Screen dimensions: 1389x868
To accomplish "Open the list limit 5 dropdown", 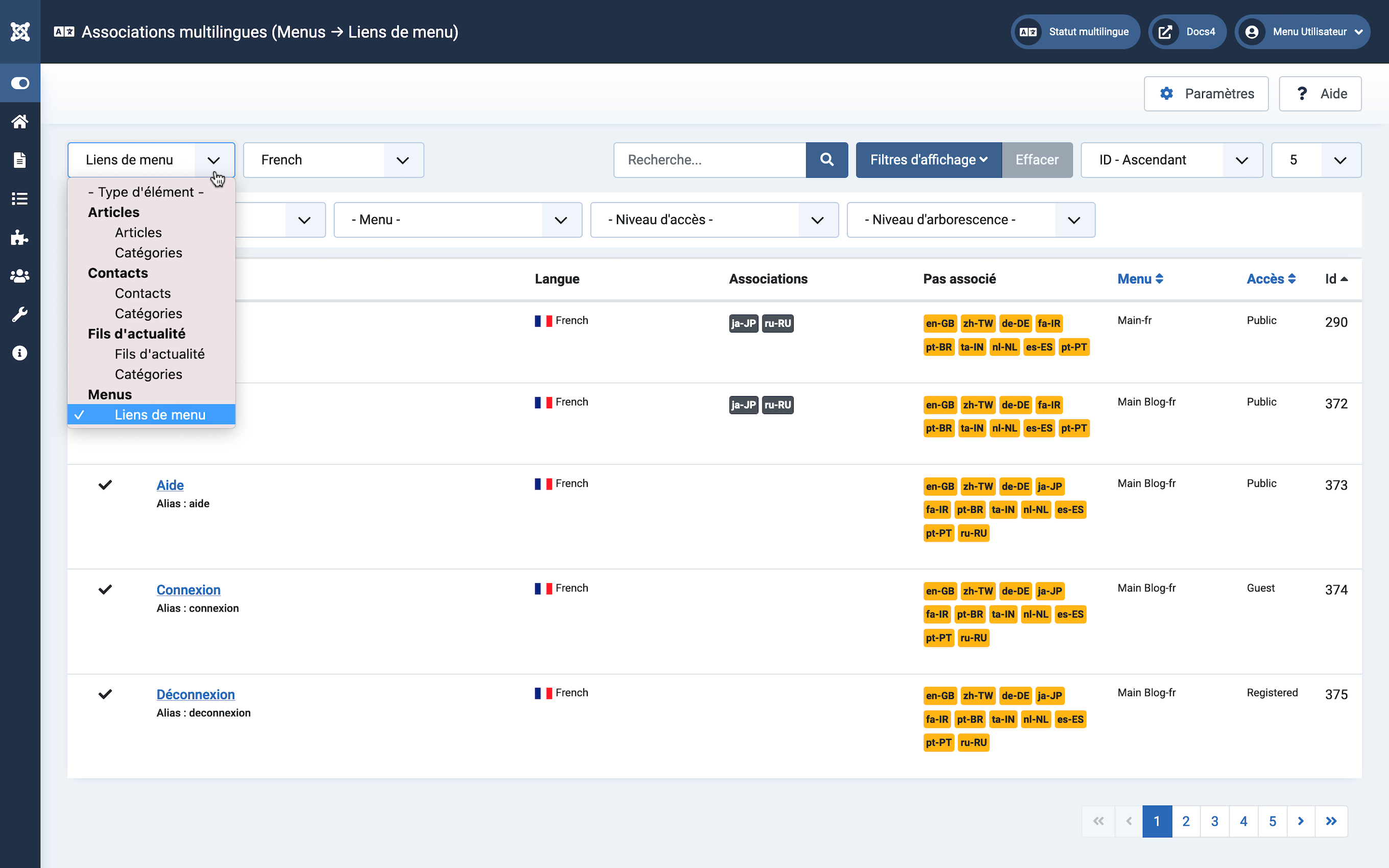I will (1316, 160).
